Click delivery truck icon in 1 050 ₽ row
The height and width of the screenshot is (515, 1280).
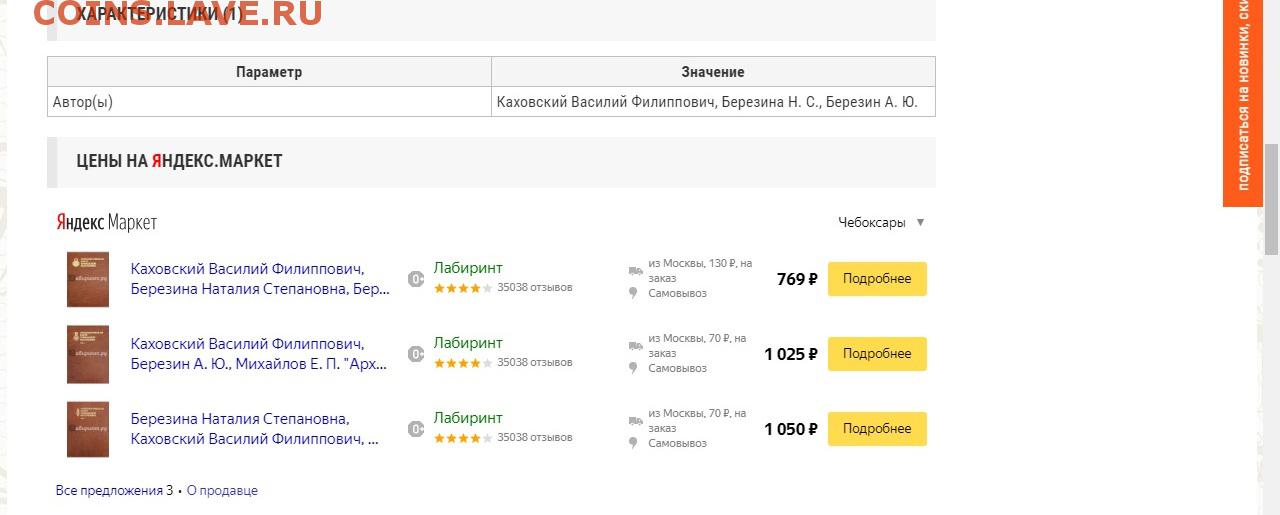(x=635, y=421)
